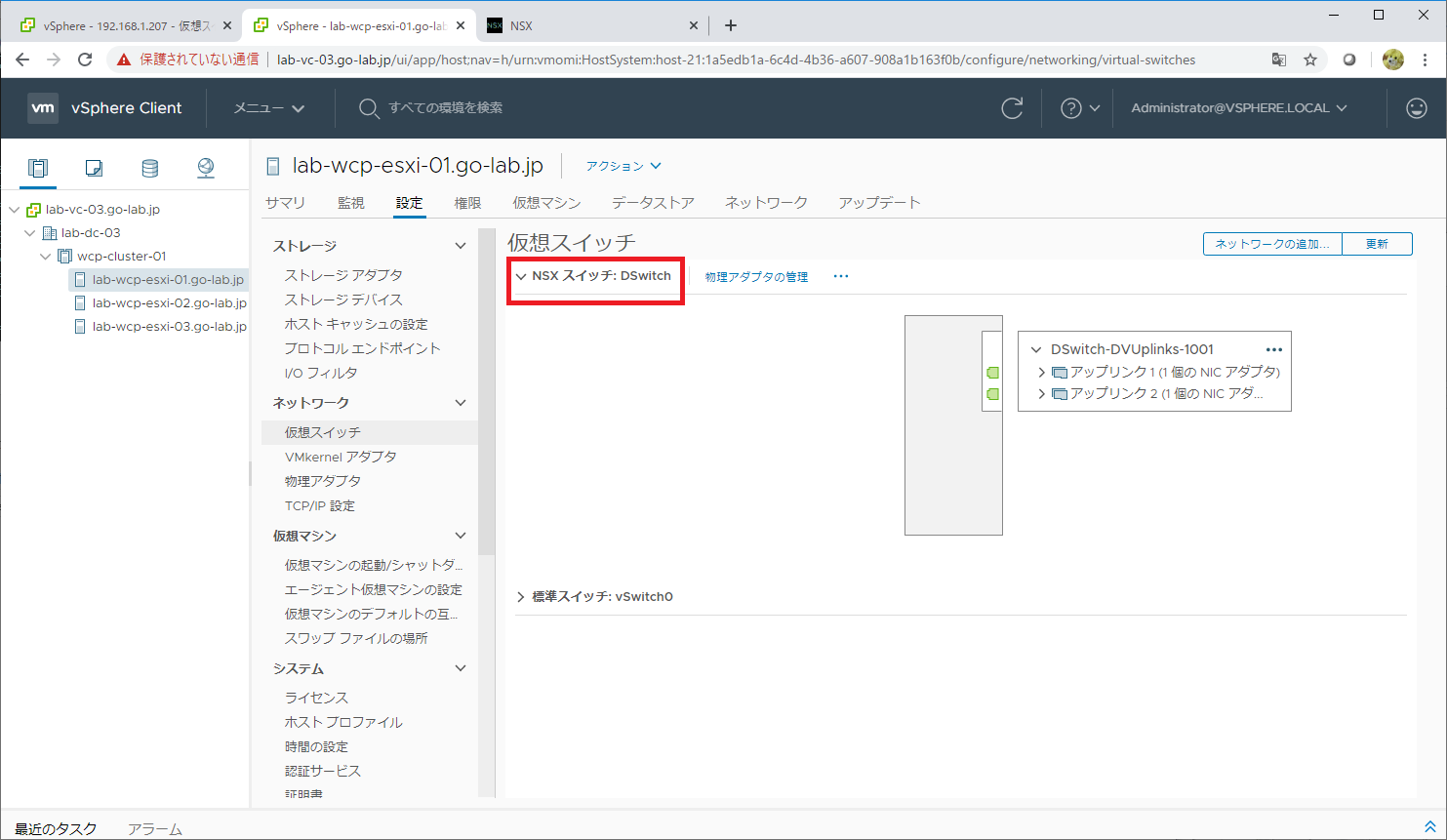Open Chrome's three-dot menu
This screenshot has width=1447, height=840.
tap(1426, 60)
